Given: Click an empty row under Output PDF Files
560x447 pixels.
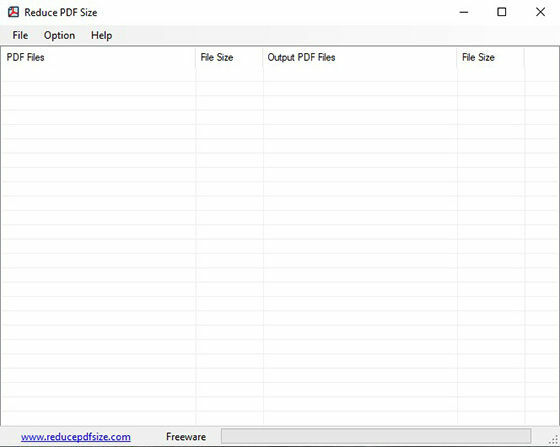Looking at the screenshot, I should point(360,74).
